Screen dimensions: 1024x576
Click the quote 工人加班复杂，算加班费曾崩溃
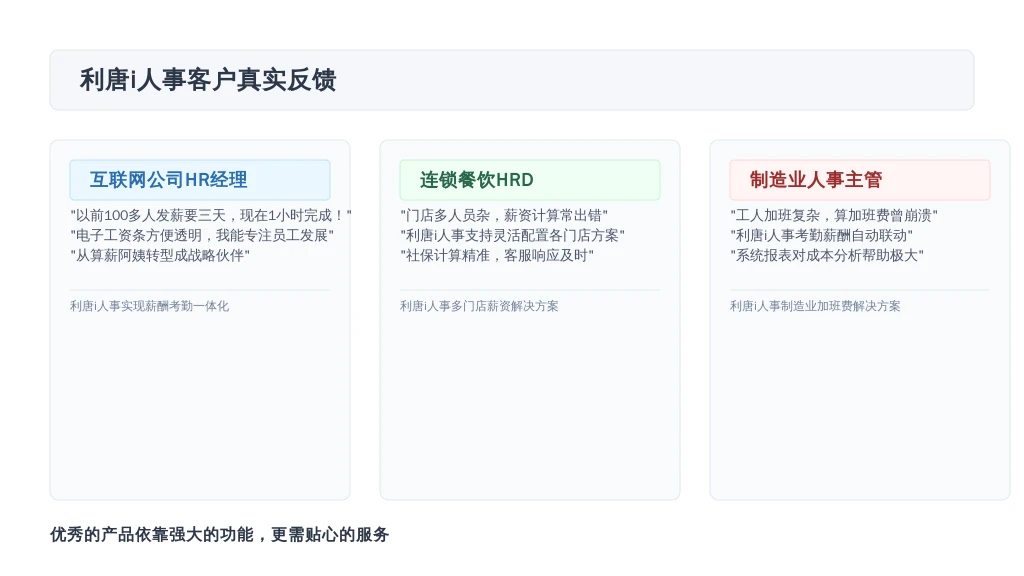click(833, 216)
